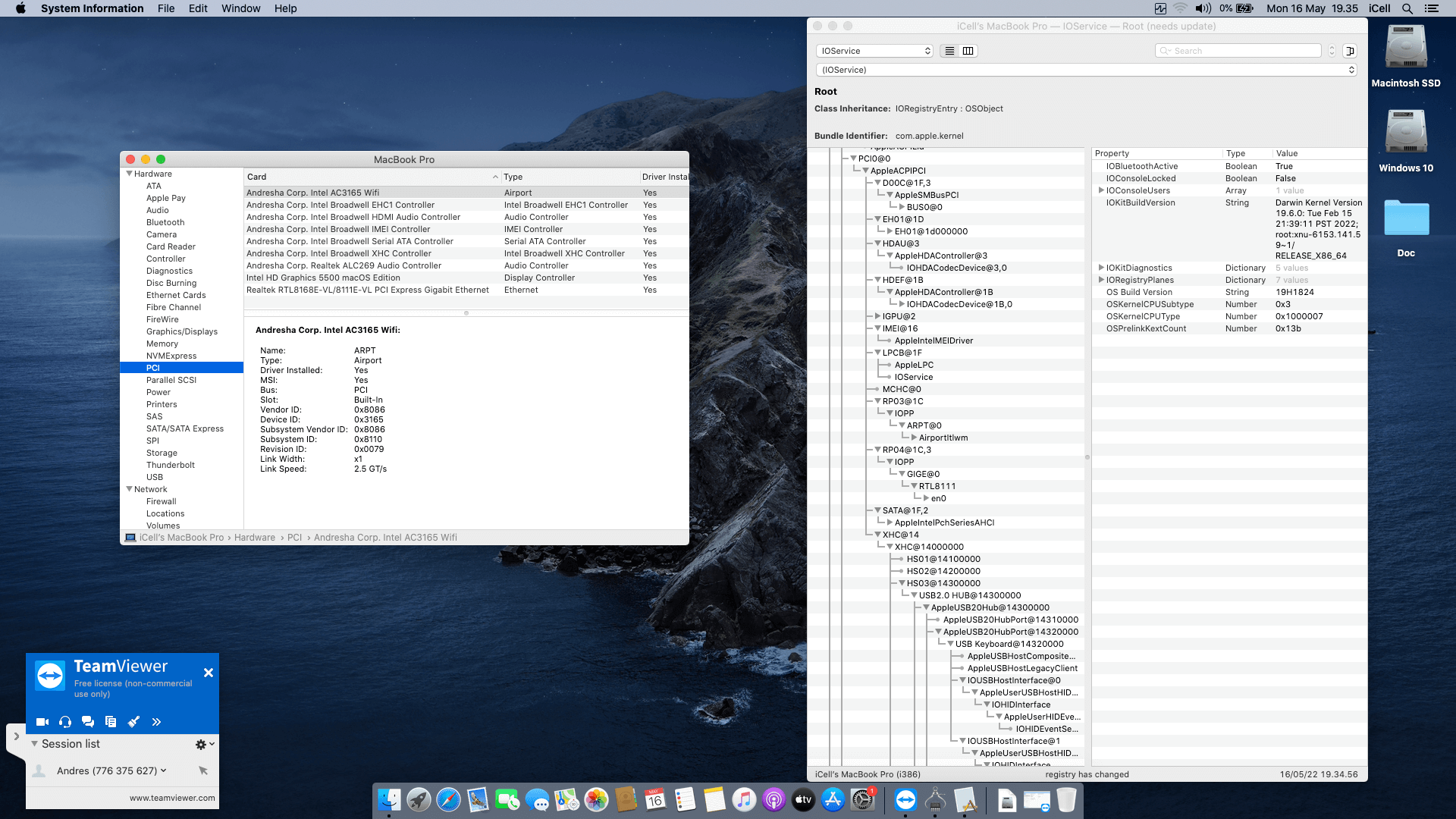Start a video call in TeamViewer
Image resolution: width=1456 pixels, height=819 pixels.
click(42, 721)
